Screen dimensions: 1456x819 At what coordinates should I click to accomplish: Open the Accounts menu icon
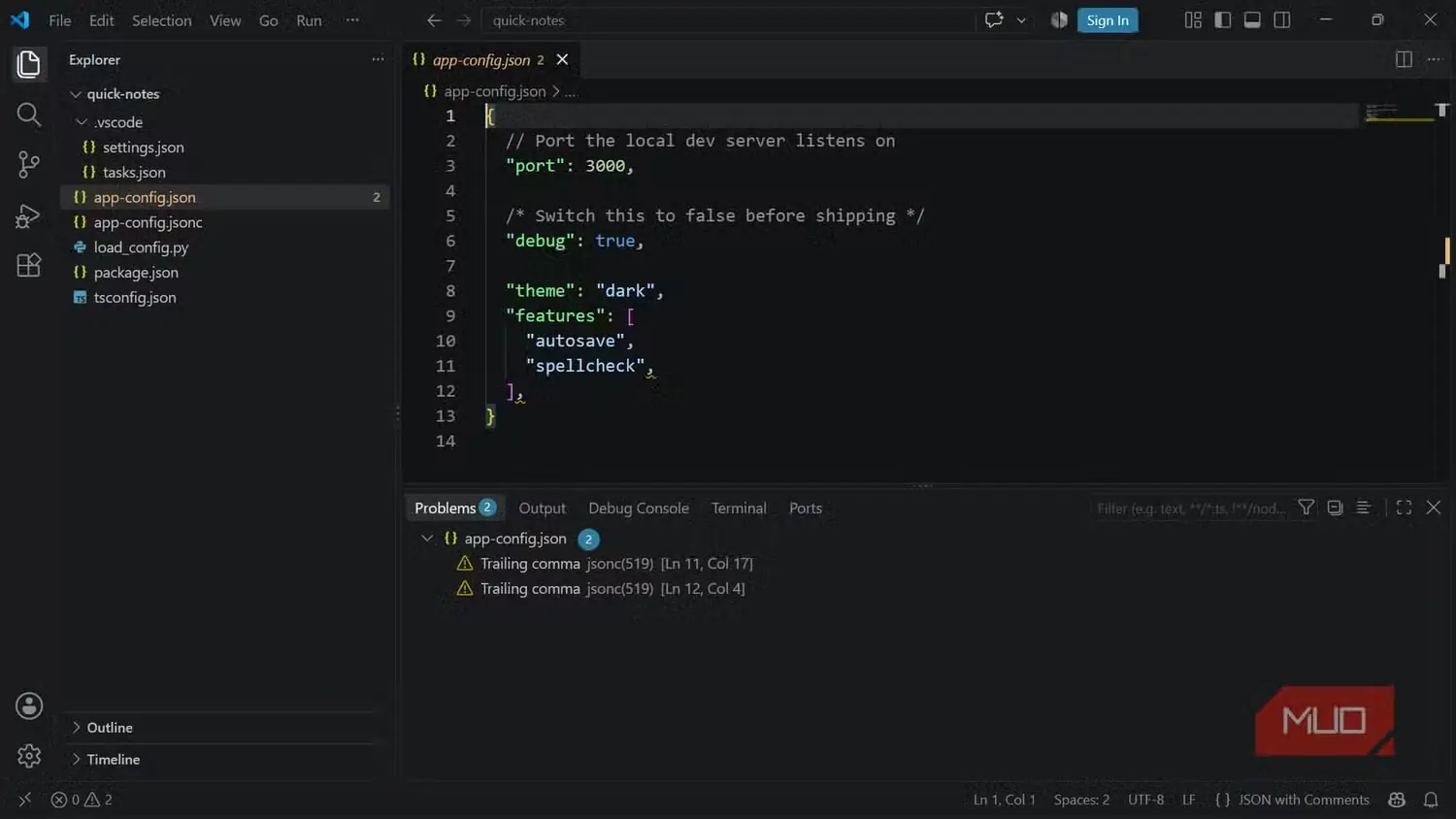29,705
